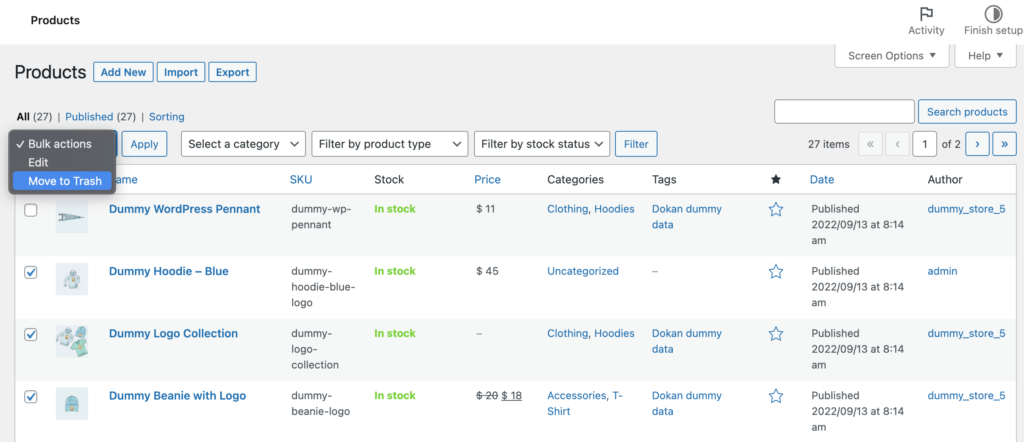Image resolution: width=1024 pixels, height=442 pixels.
Task: Open Dokan dummy data tag in Beanie row
Action: tap(687, 403)
